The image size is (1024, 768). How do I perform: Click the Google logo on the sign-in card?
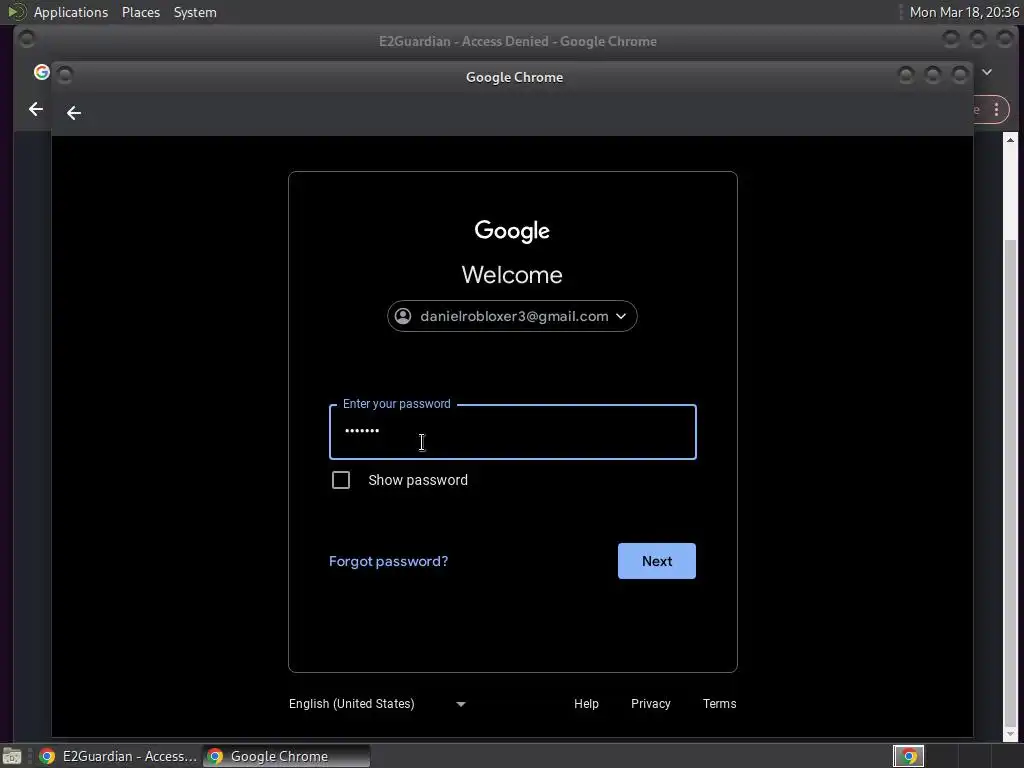[512, 231]
